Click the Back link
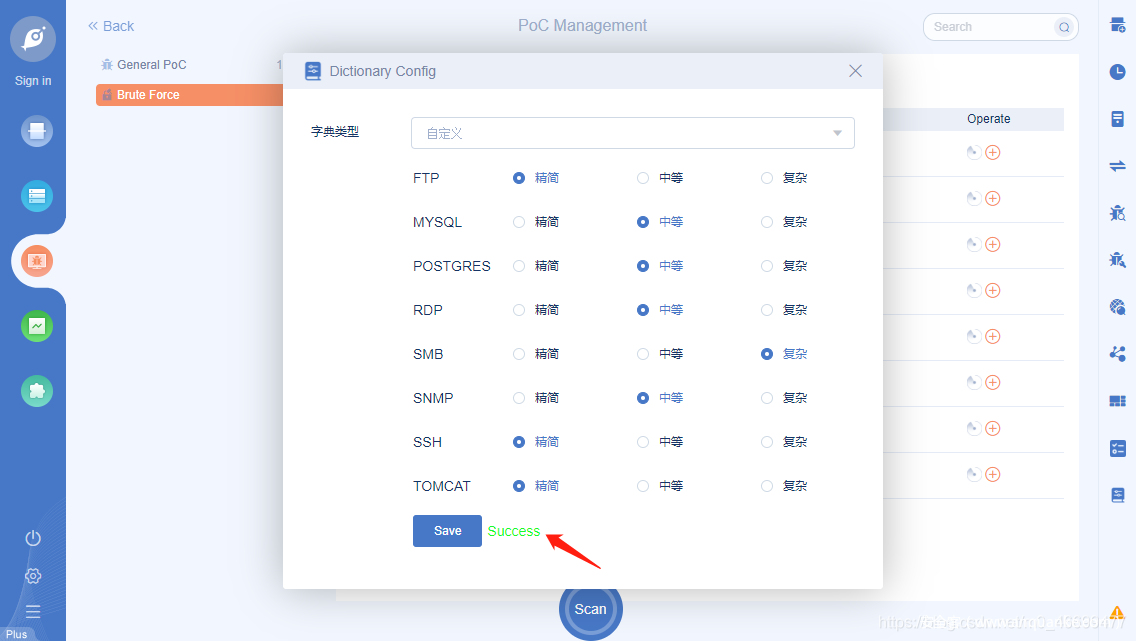This screenshot has width=1136, height=641. [x=111, y=26]
